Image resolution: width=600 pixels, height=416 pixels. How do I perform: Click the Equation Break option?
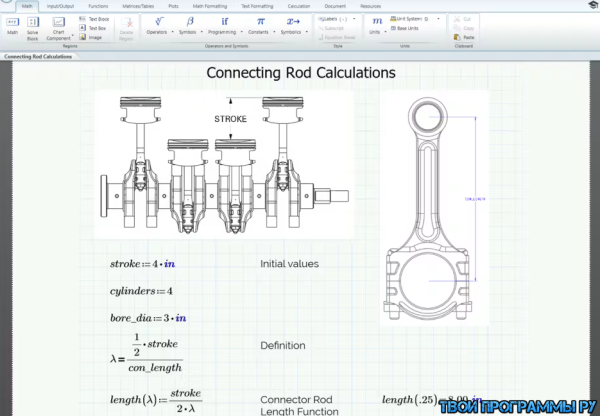337,38
